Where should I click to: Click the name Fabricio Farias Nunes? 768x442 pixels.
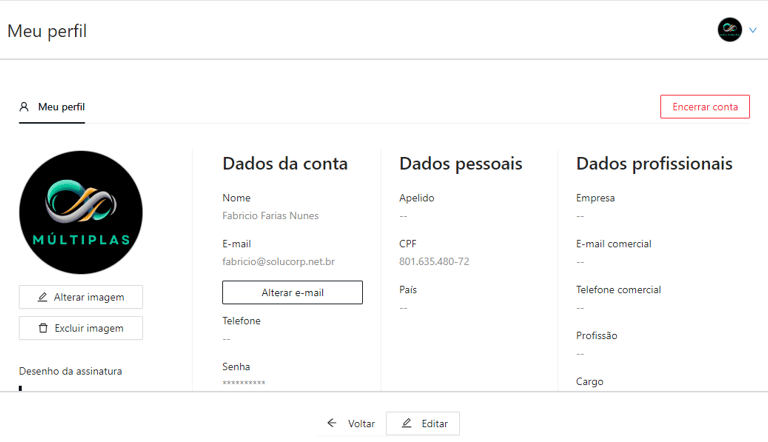270,216
